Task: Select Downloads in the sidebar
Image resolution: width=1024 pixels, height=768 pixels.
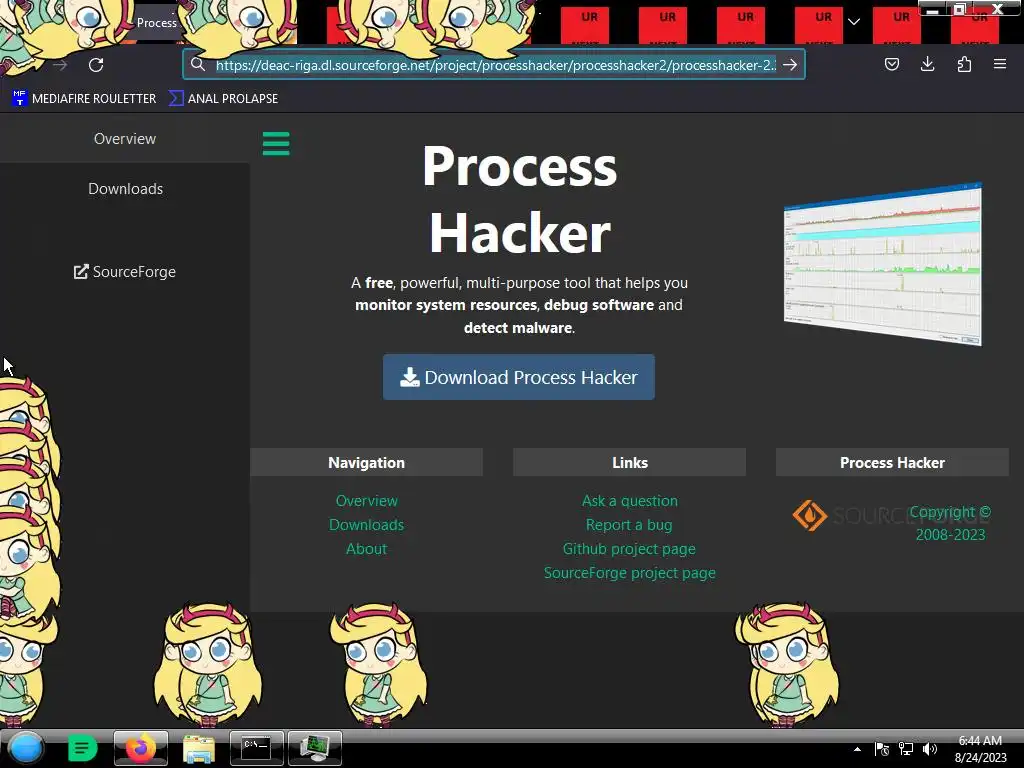Action: (x=125, y=189)
